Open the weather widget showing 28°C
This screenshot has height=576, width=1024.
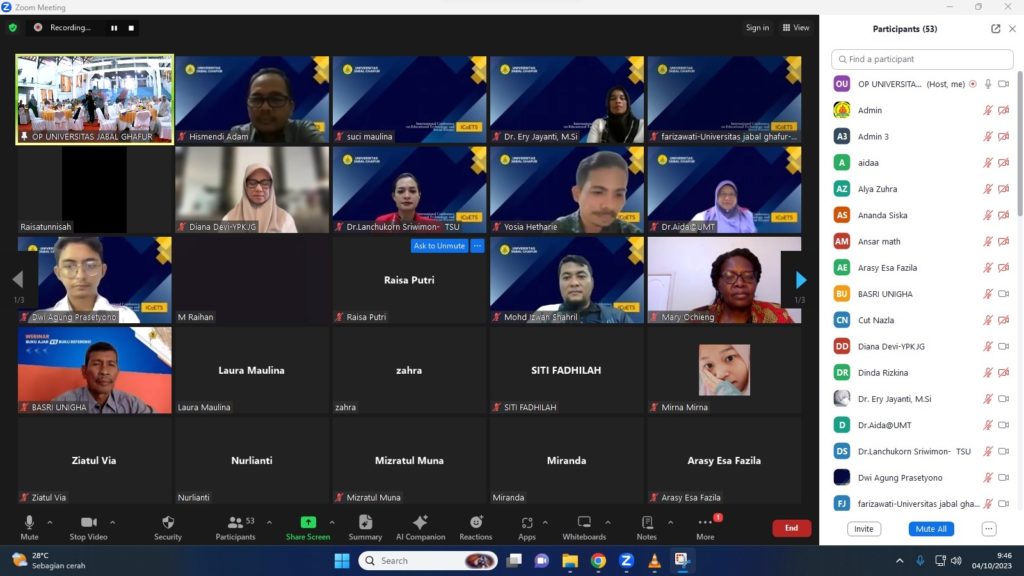(x=49, y=560)
